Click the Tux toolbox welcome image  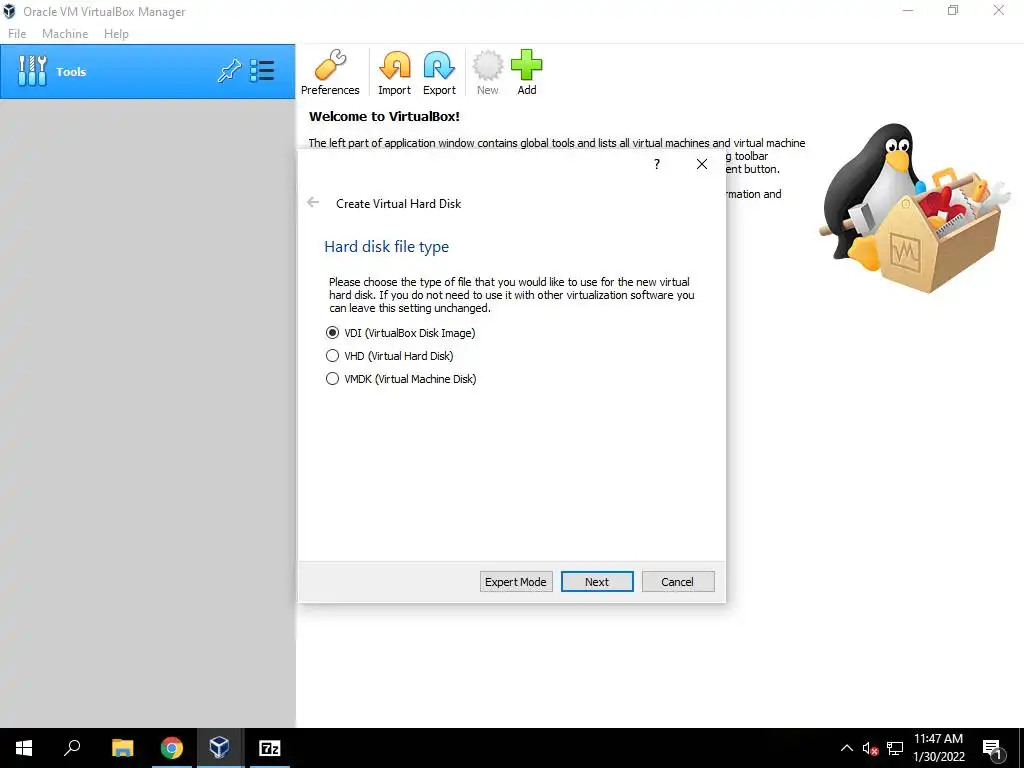pos(914,208)
